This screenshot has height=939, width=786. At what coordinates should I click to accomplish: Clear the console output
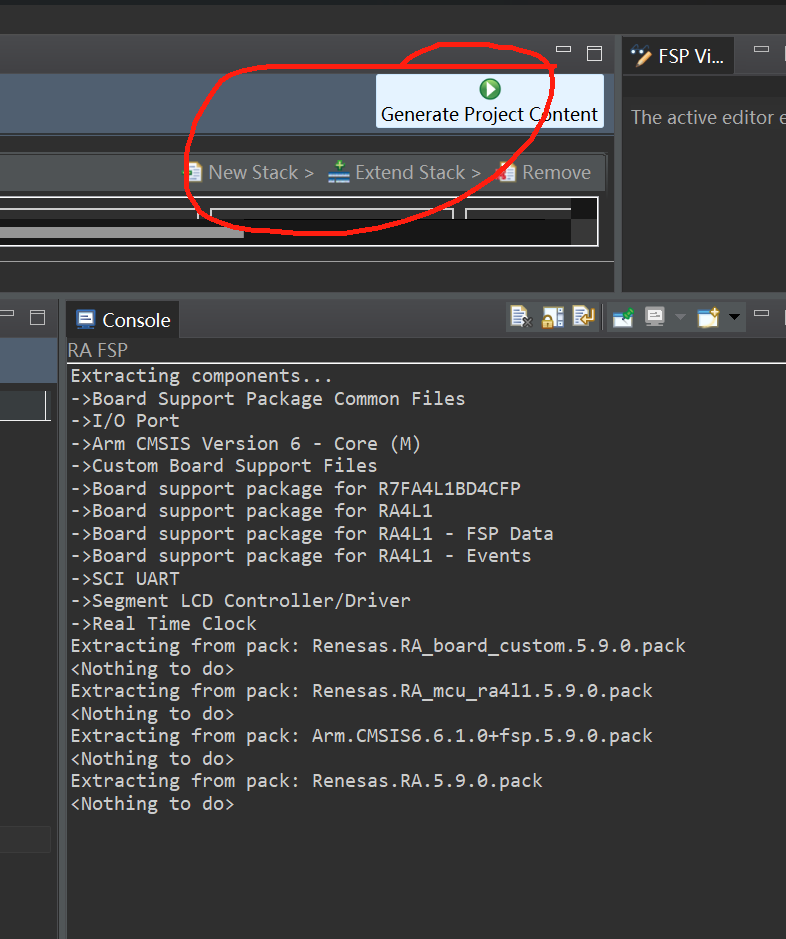tap(521, 316)
